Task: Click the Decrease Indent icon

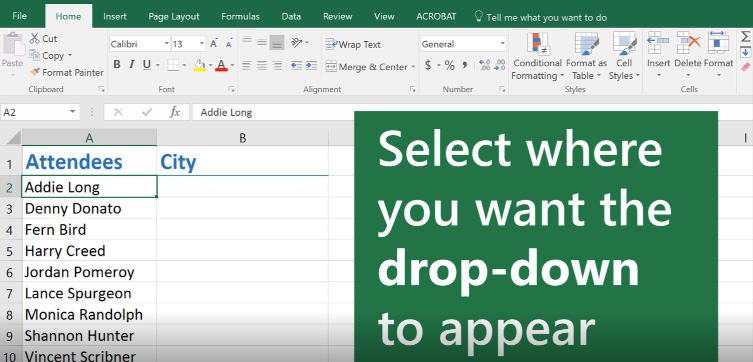Action: point(296,65)
